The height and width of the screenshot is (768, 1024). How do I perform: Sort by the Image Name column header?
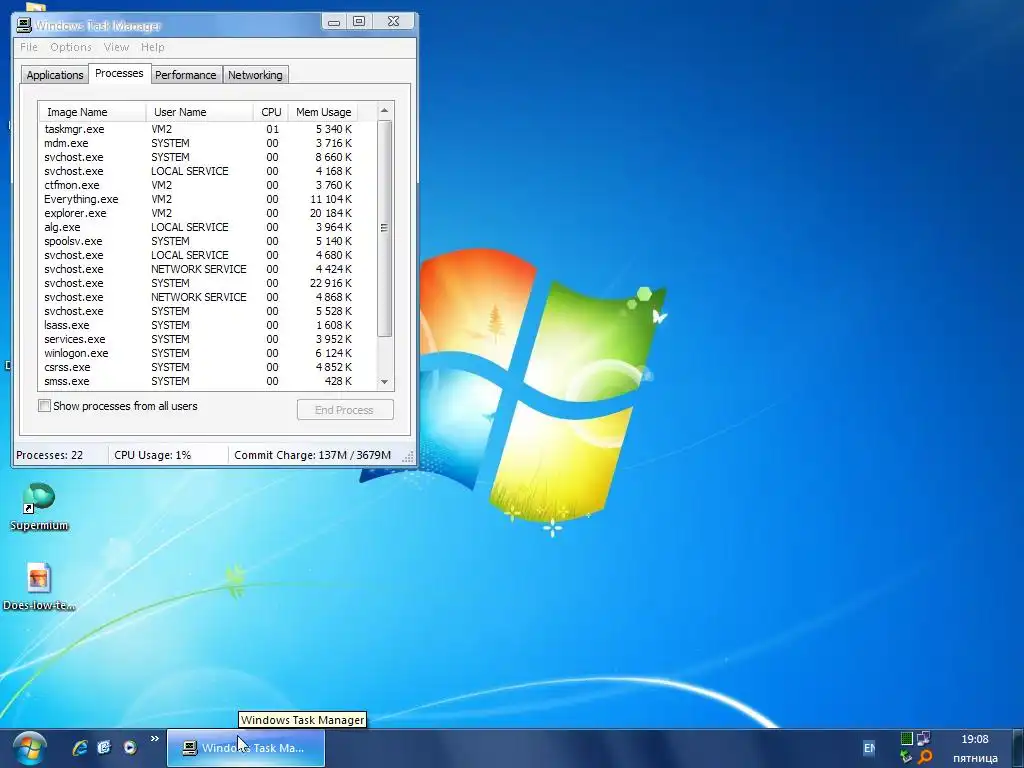[x=92, y=112]
